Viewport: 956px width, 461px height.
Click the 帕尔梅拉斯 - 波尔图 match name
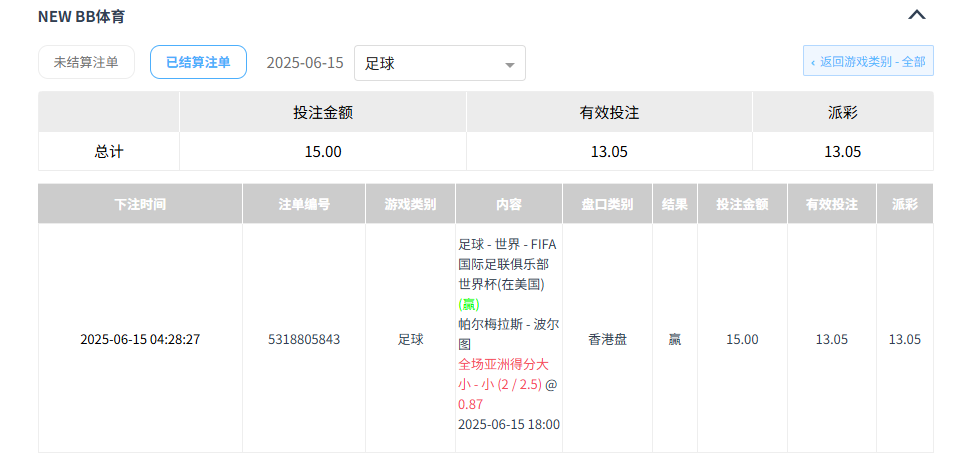tap(508, 334)
